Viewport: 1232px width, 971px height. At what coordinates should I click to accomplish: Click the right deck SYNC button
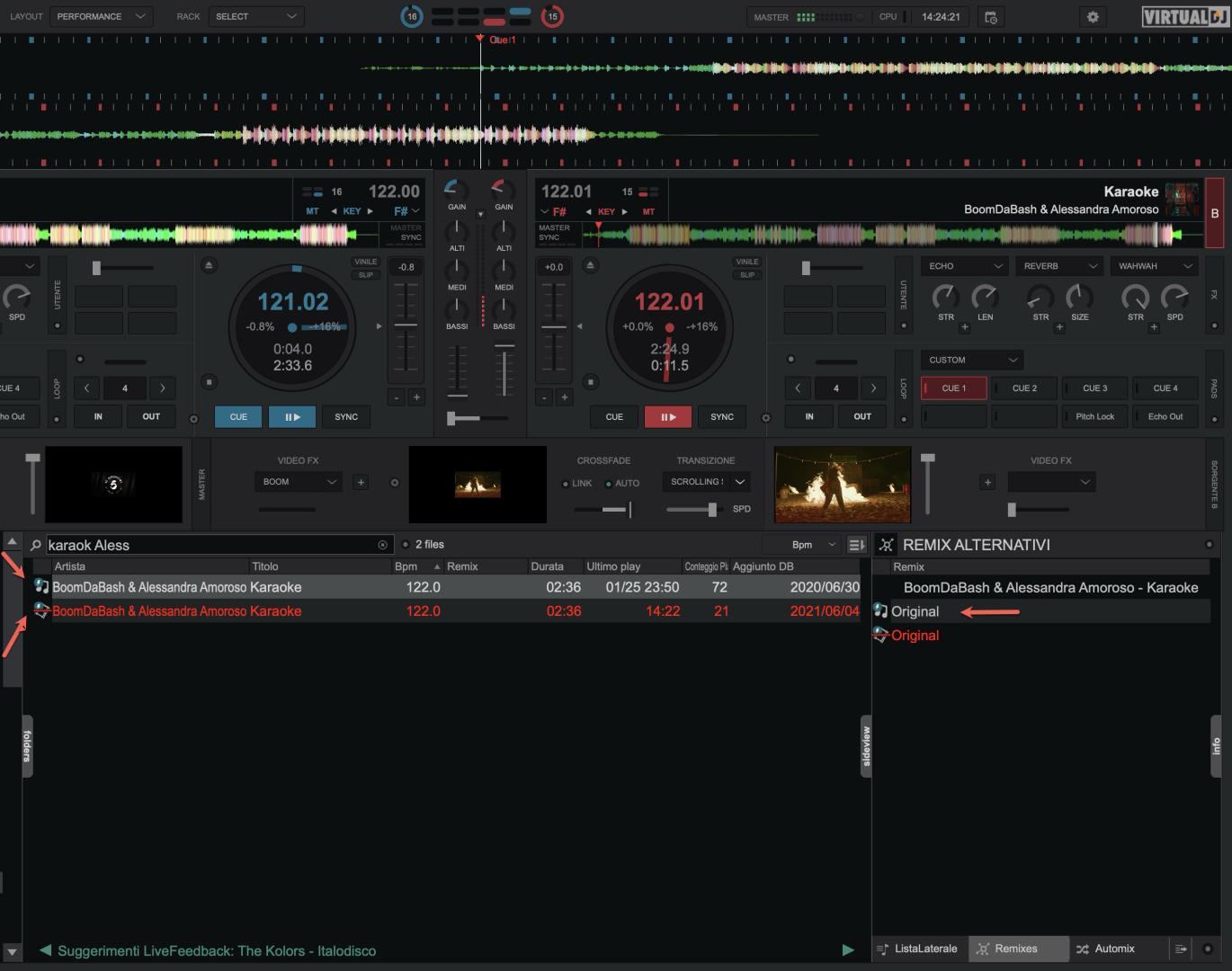(722, 417)
